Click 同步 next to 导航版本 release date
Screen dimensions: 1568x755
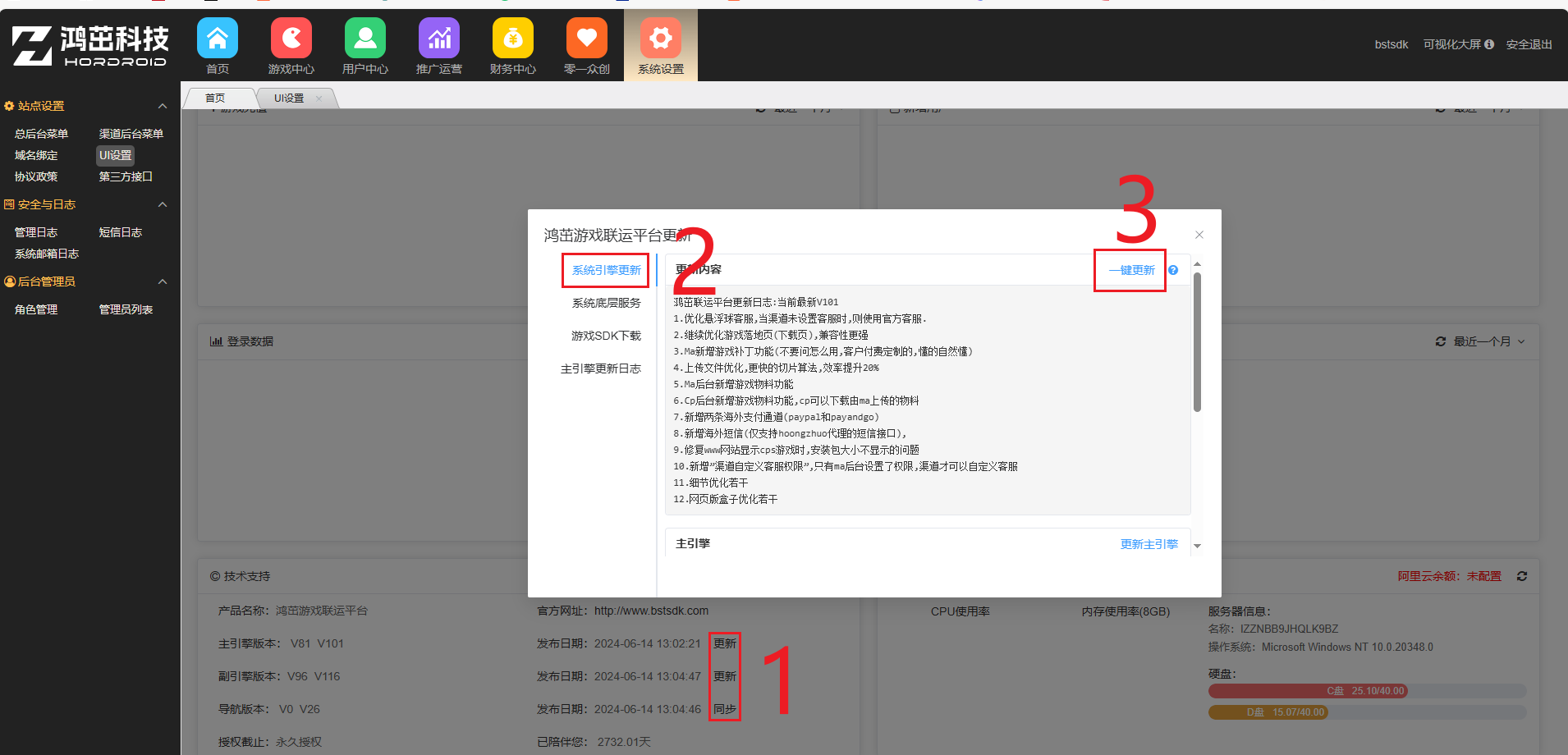click(x=725, y=709)
